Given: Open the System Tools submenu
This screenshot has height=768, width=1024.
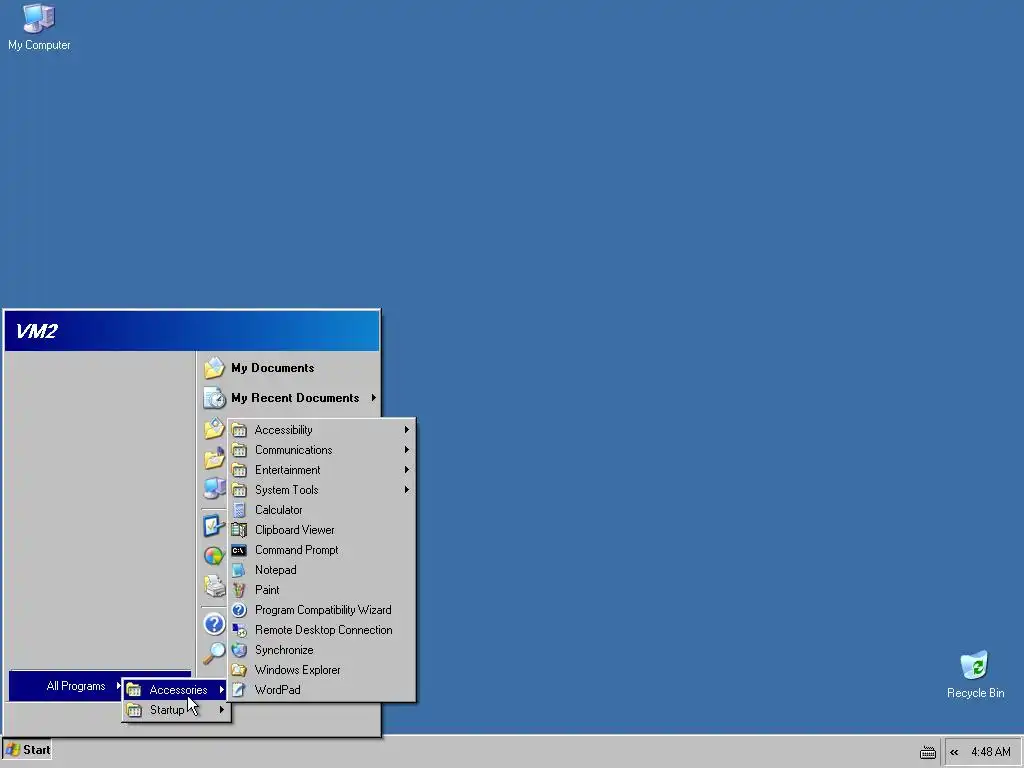Looking at the screenshot, I should (x=321, y=490).
